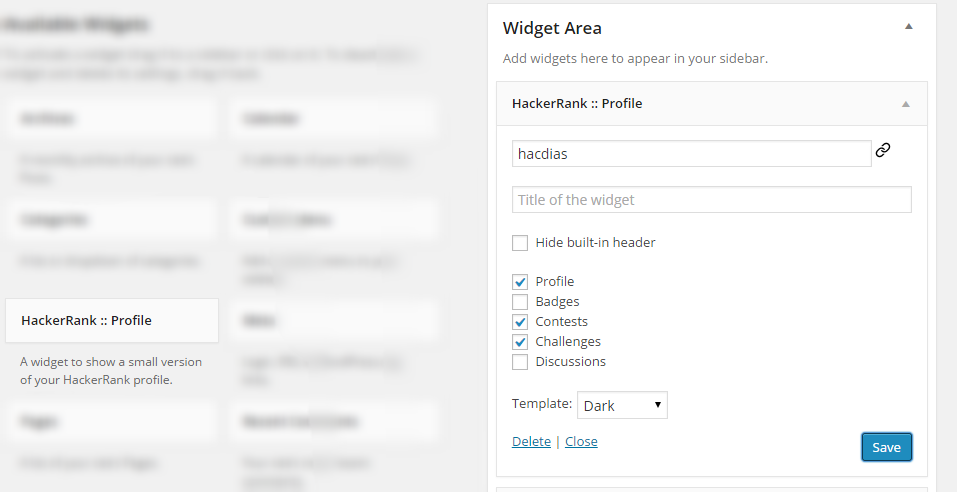This screenshot has width=957, height=492.
Task: Check the Discussions checkbox
Action: pos(520,362)
